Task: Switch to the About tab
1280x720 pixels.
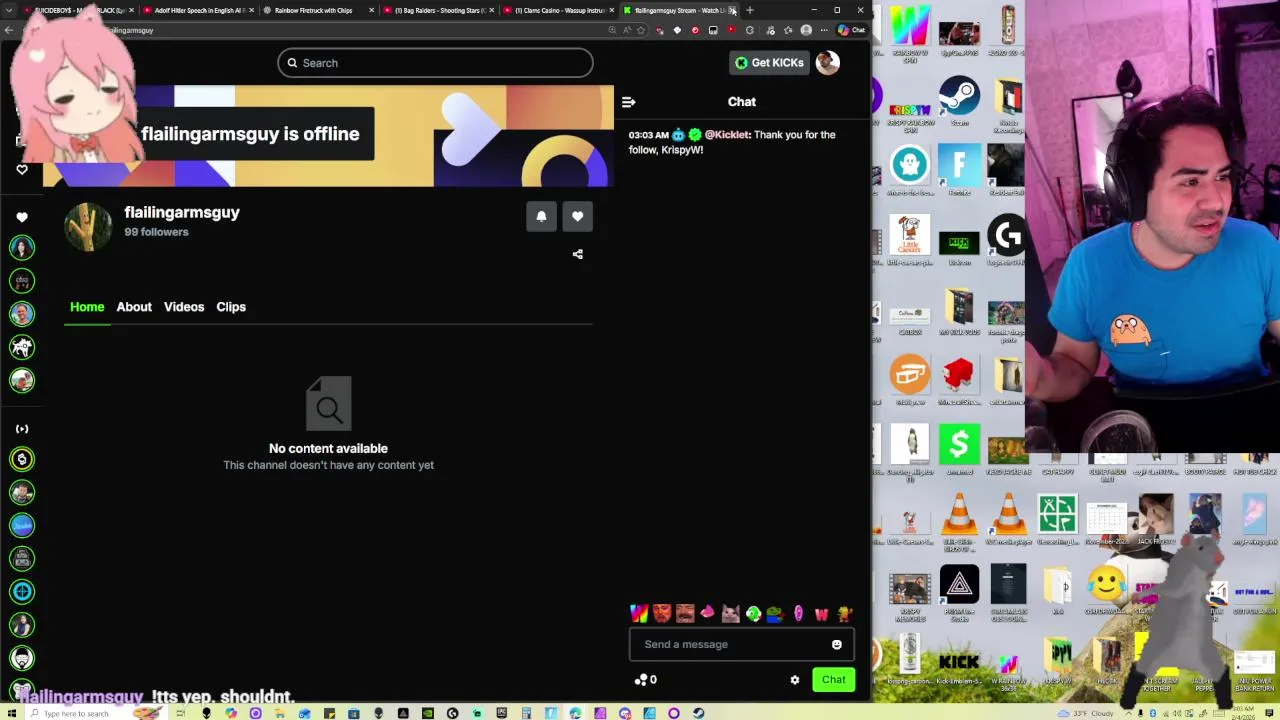Action: 134,307
